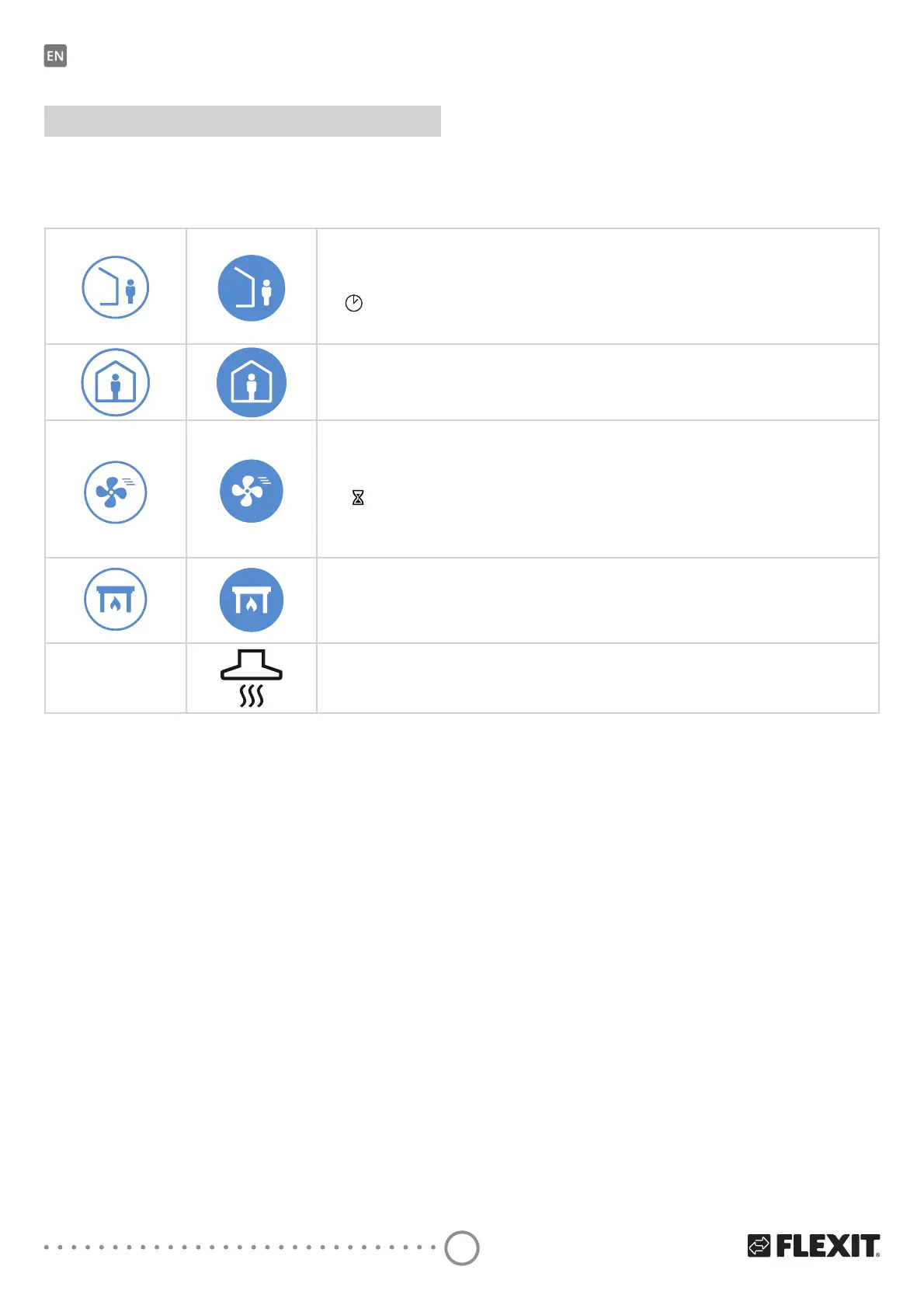Select the filled blue Home mode icon
The height and width of the screenshot is (1308, 924).
(x=252, y=383)
